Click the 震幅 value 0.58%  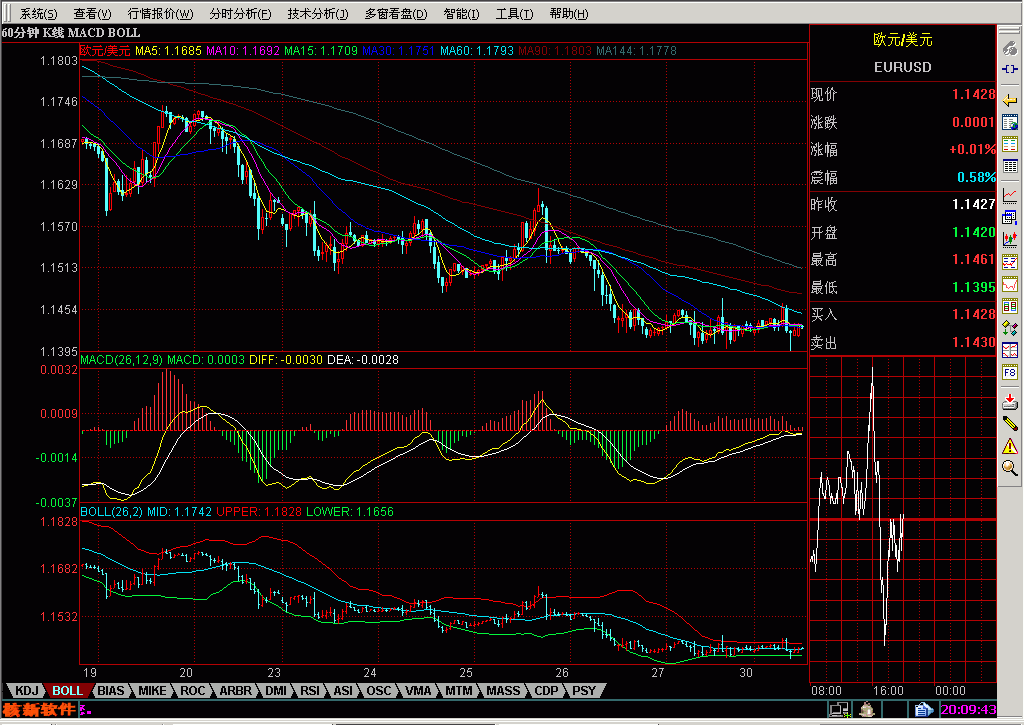click(976, 178)
